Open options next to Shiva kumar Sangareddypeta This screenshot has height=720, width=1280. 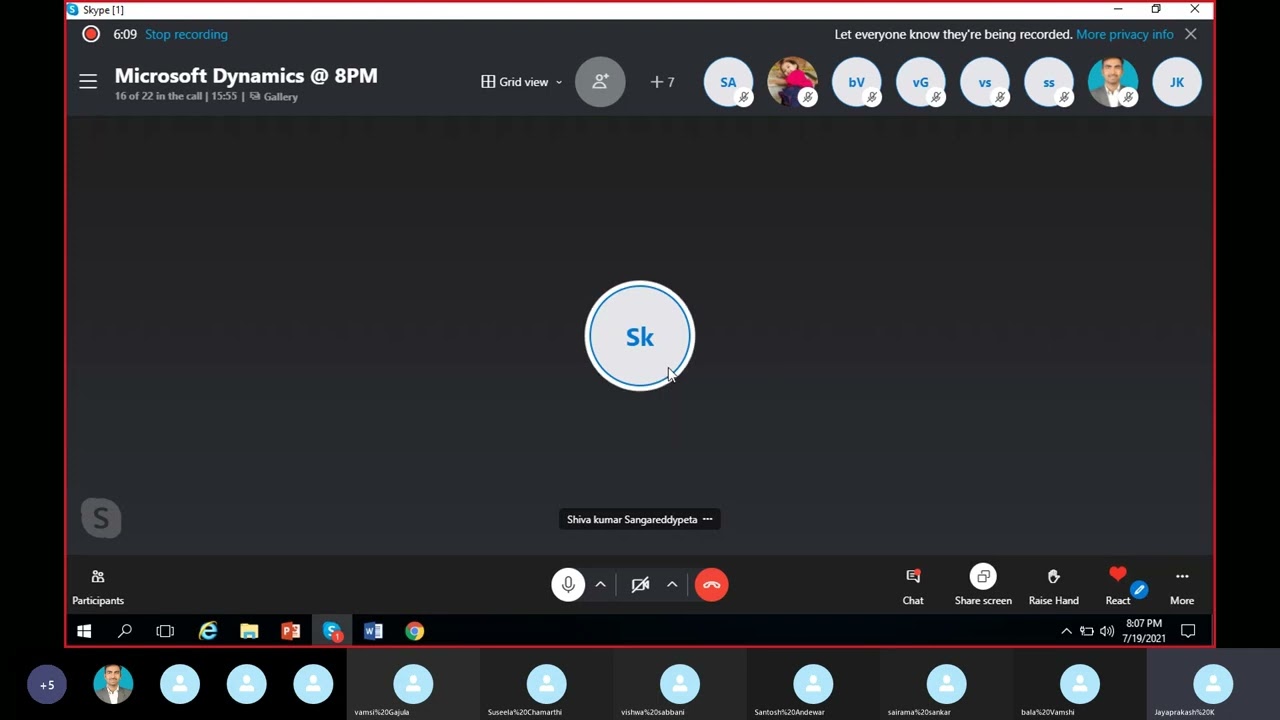tap(707, 519)
